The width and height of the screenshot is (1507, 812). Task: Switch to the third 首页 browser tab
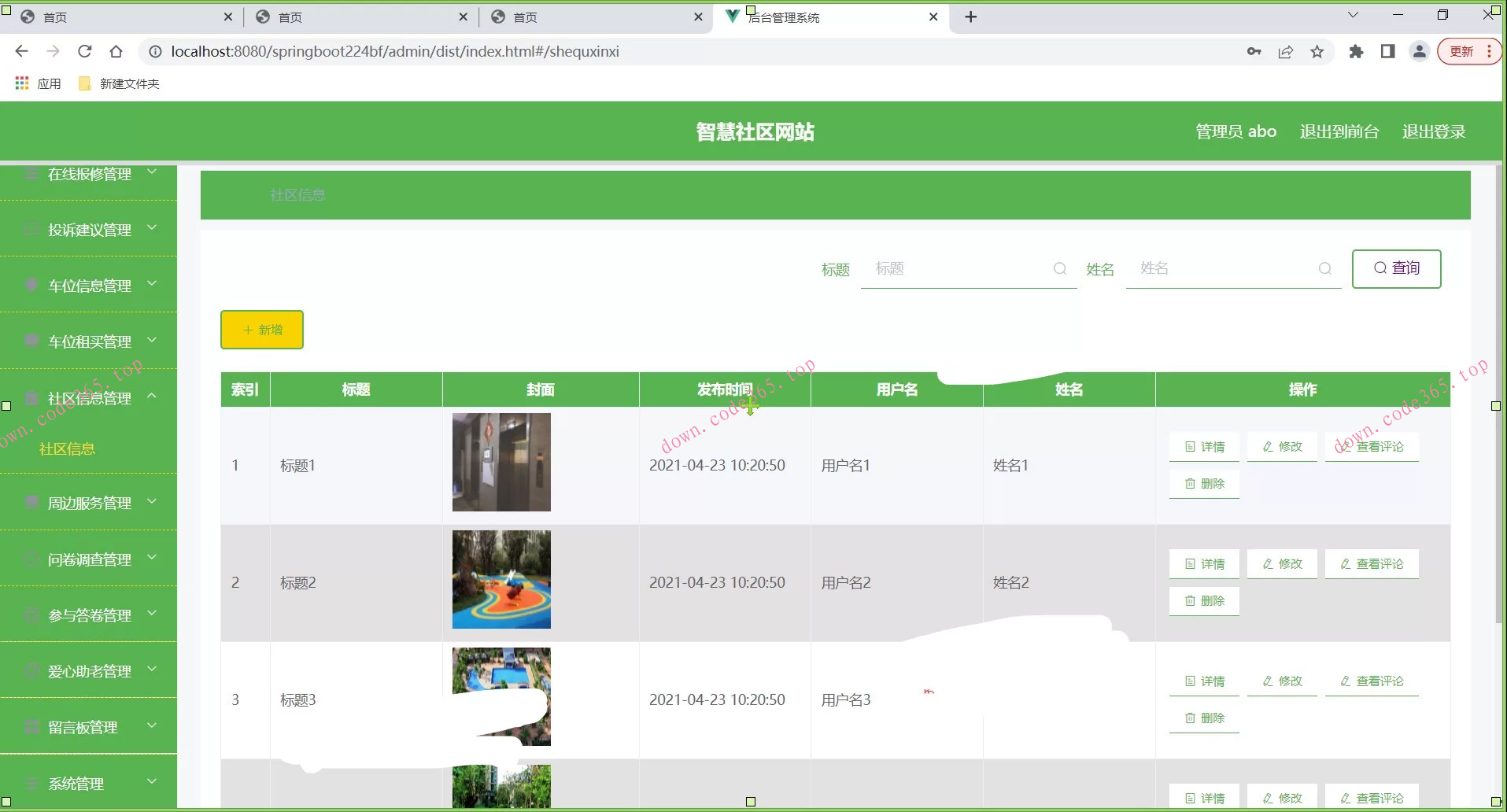(x=597, y=17)
